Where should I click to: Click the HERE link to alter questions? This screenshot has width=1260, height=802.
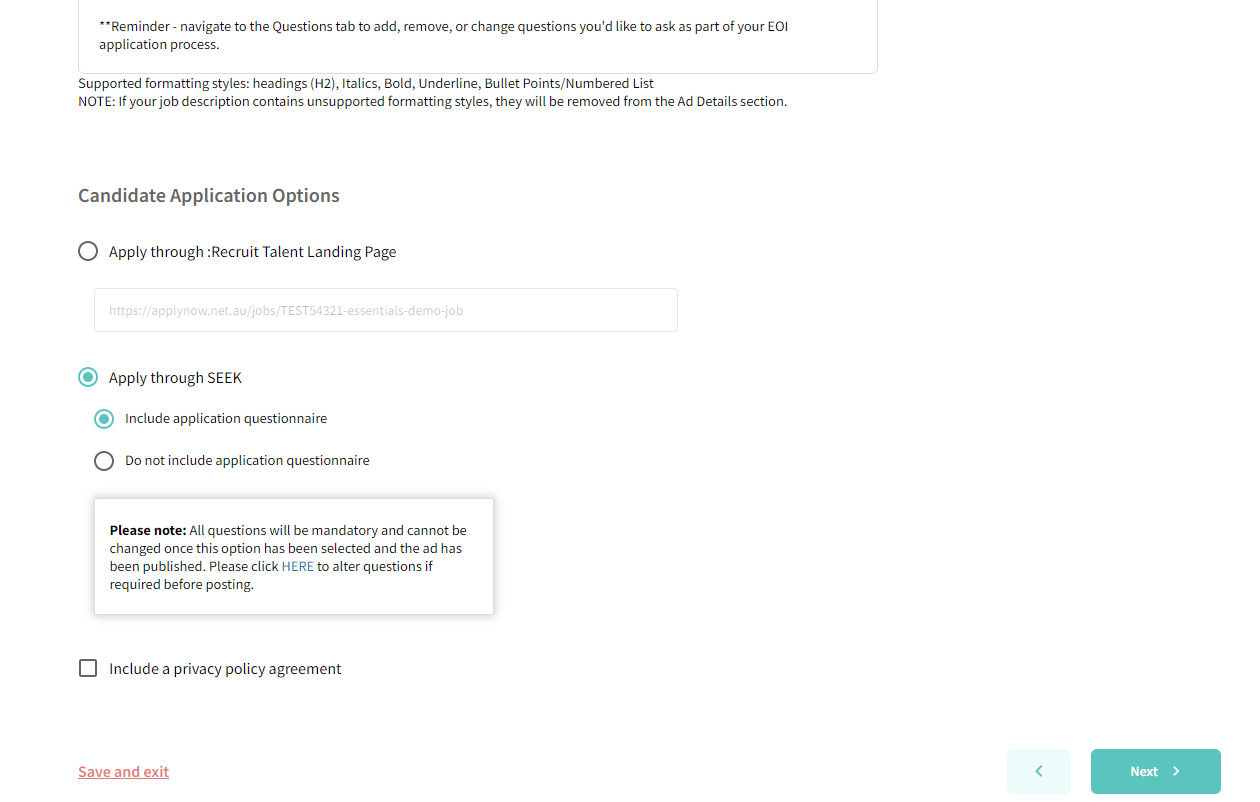point(297,566)
